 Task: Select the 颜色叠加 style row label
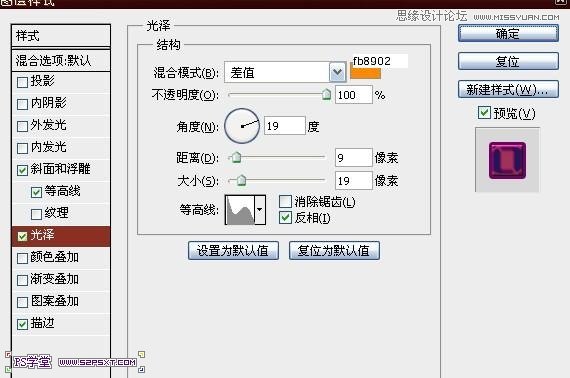click(x=55, y=257)
